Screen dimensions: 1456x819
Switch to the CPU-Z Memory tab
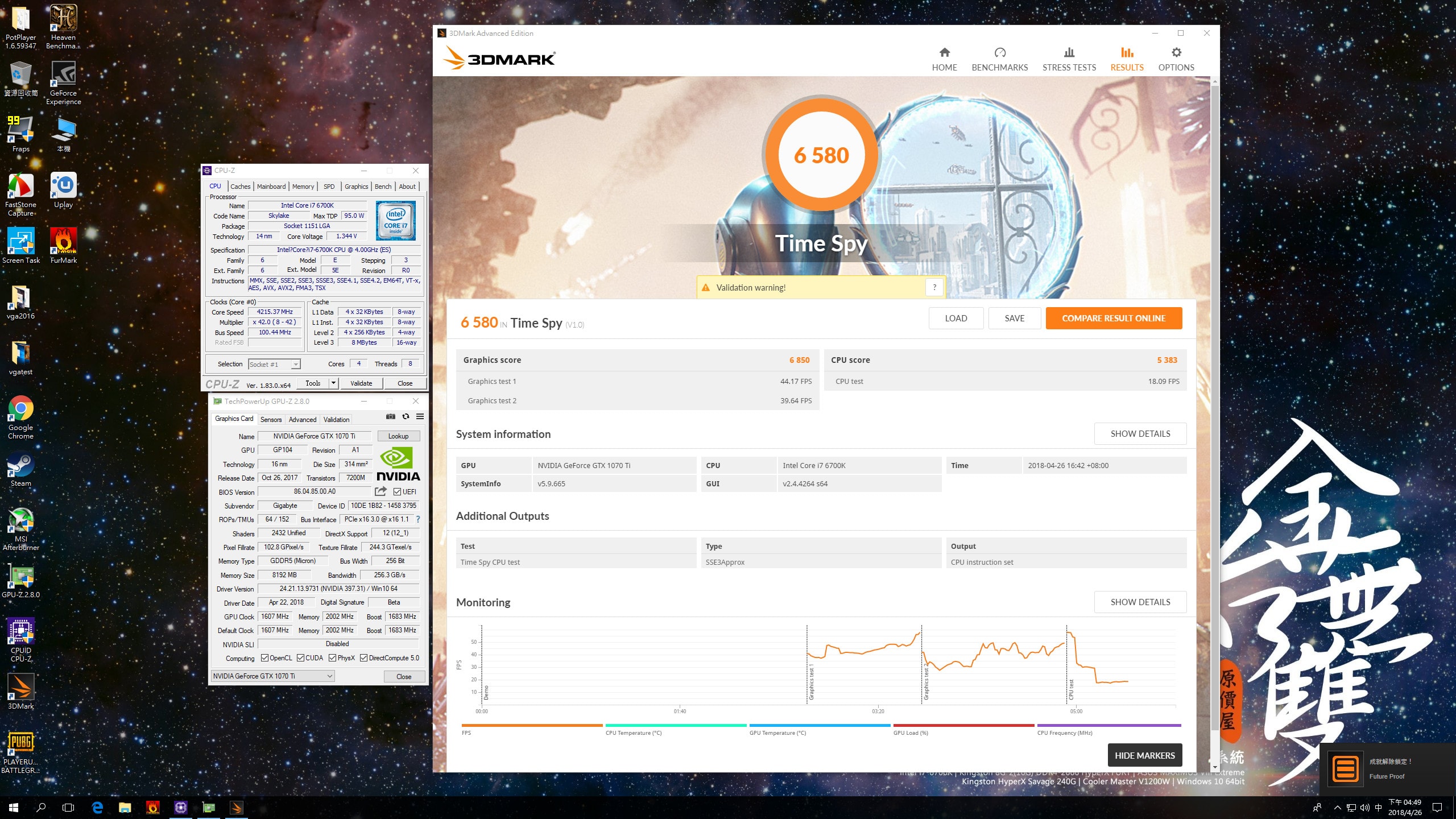[303, 187]
